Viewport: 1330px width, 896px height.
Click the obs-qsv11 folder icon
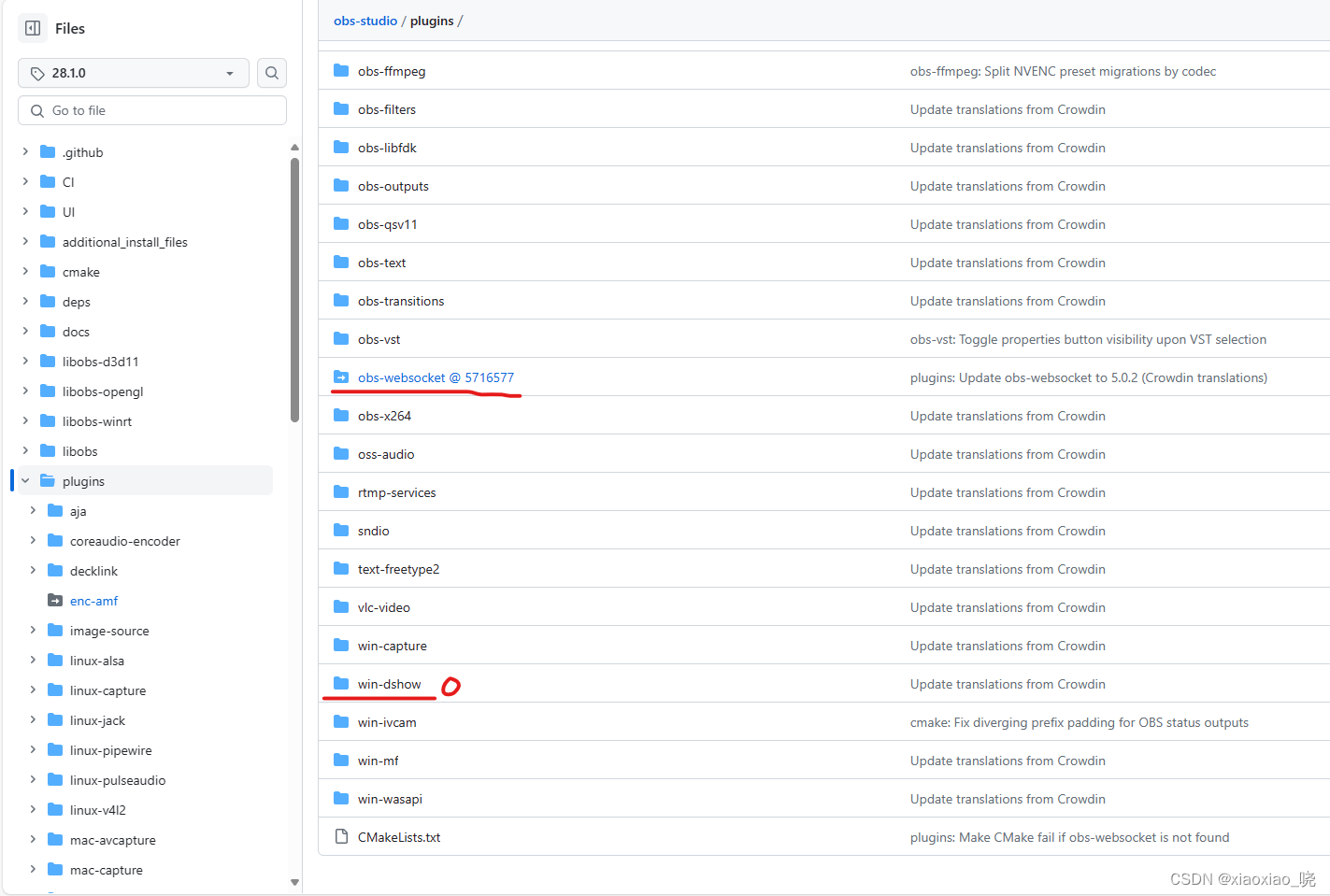(x=341, y=223)
